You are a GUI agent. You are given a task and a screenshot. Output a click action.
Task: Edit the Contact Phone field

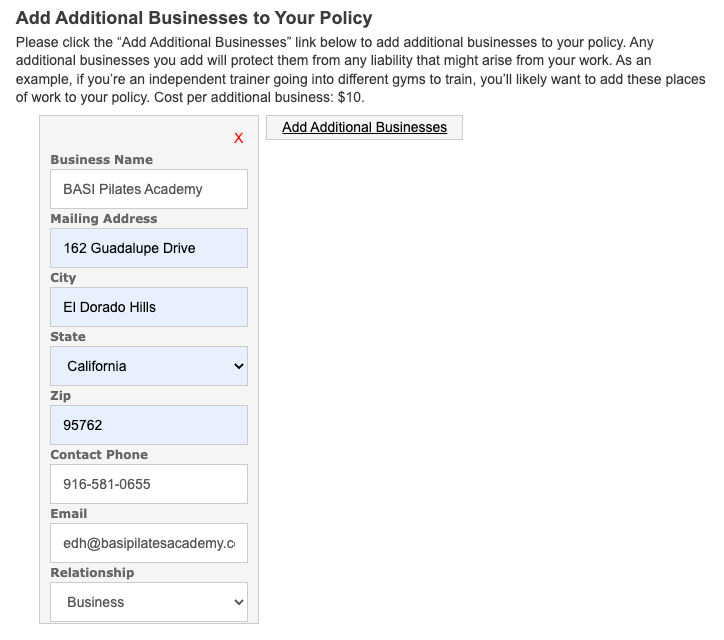coord(149,484)
